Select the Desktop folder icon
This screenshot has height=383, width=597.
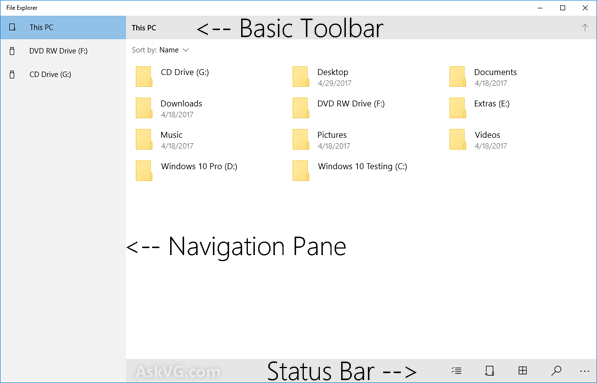click(301, 77)
